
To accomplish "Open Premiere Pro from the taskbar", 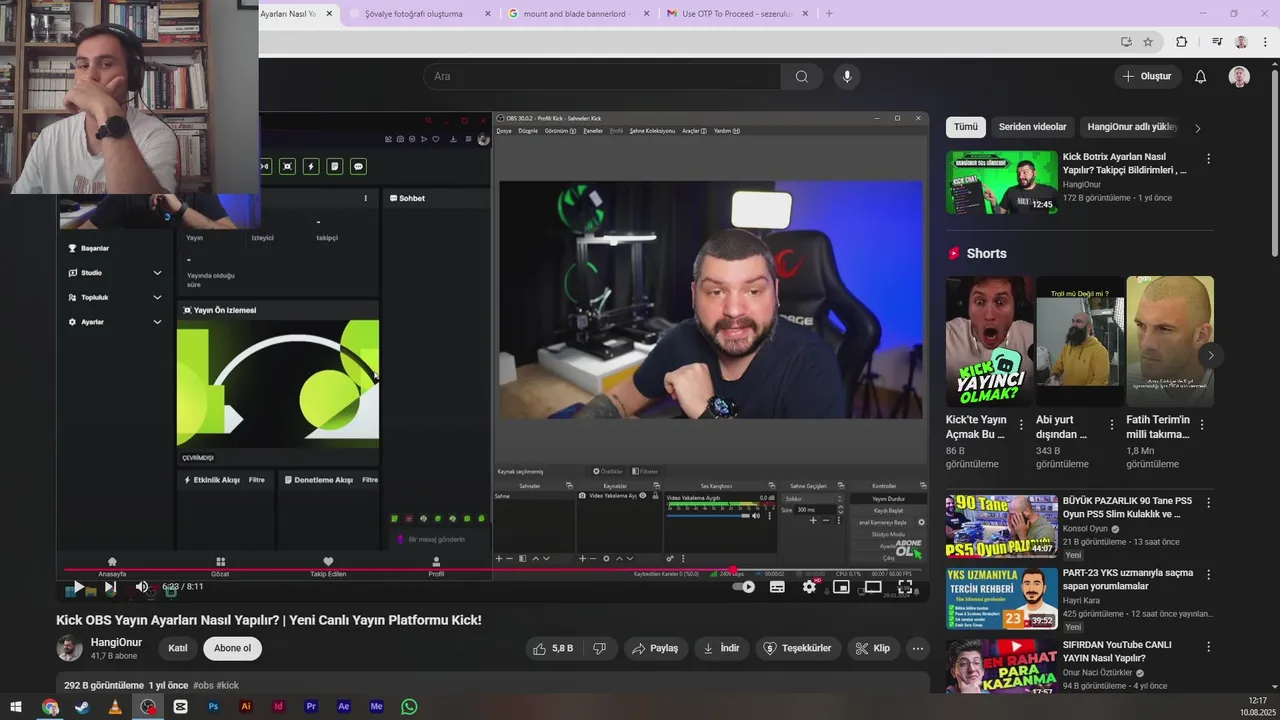I will [311, 706].
